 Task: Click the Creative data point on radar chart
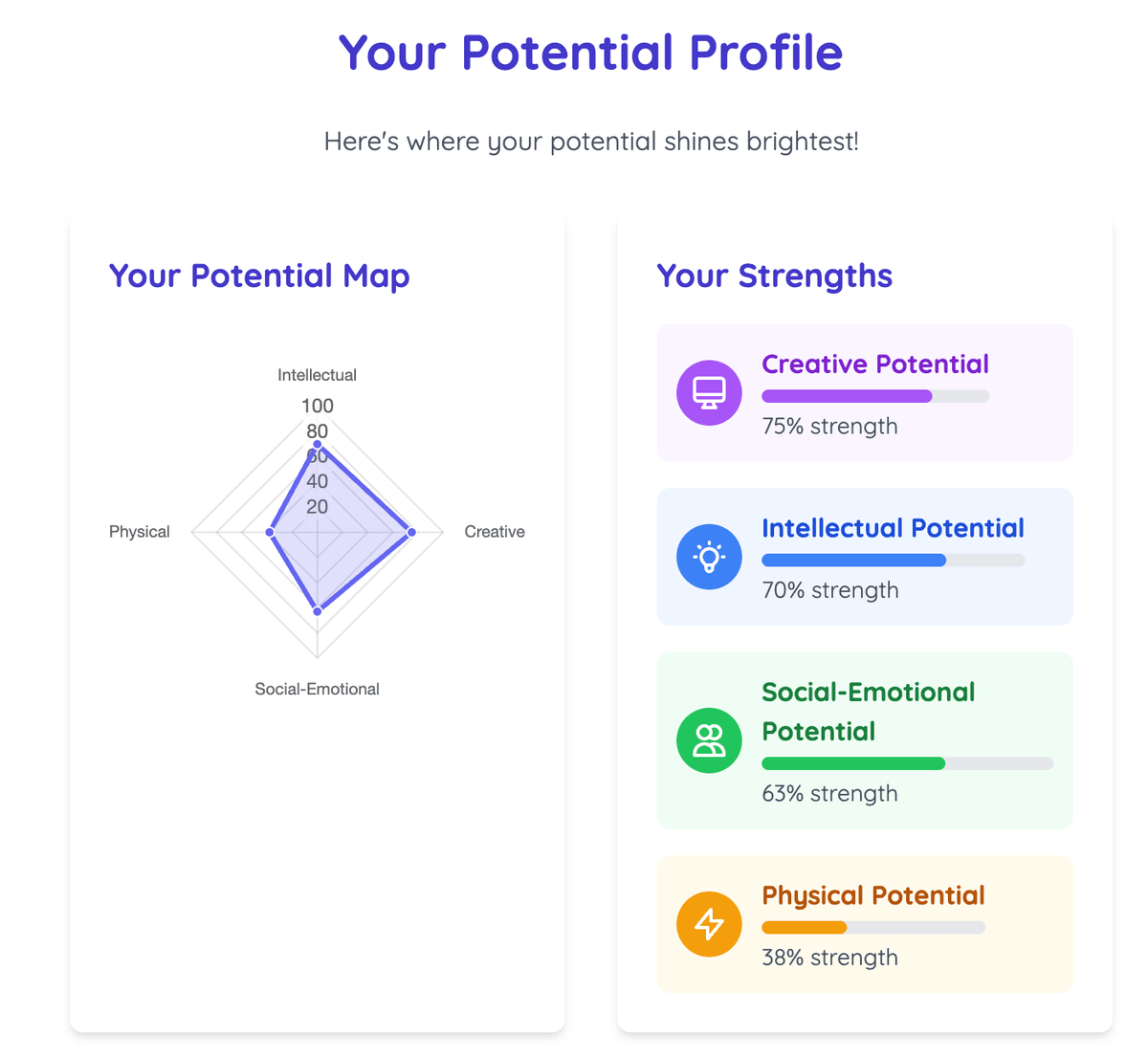[411, 532]
